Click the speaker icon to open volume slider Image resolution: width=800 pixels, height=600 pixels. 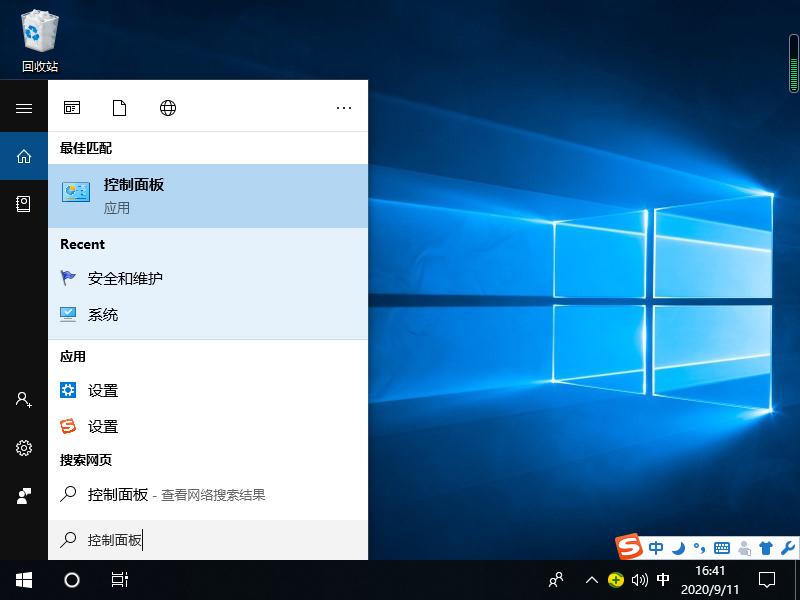640,580
